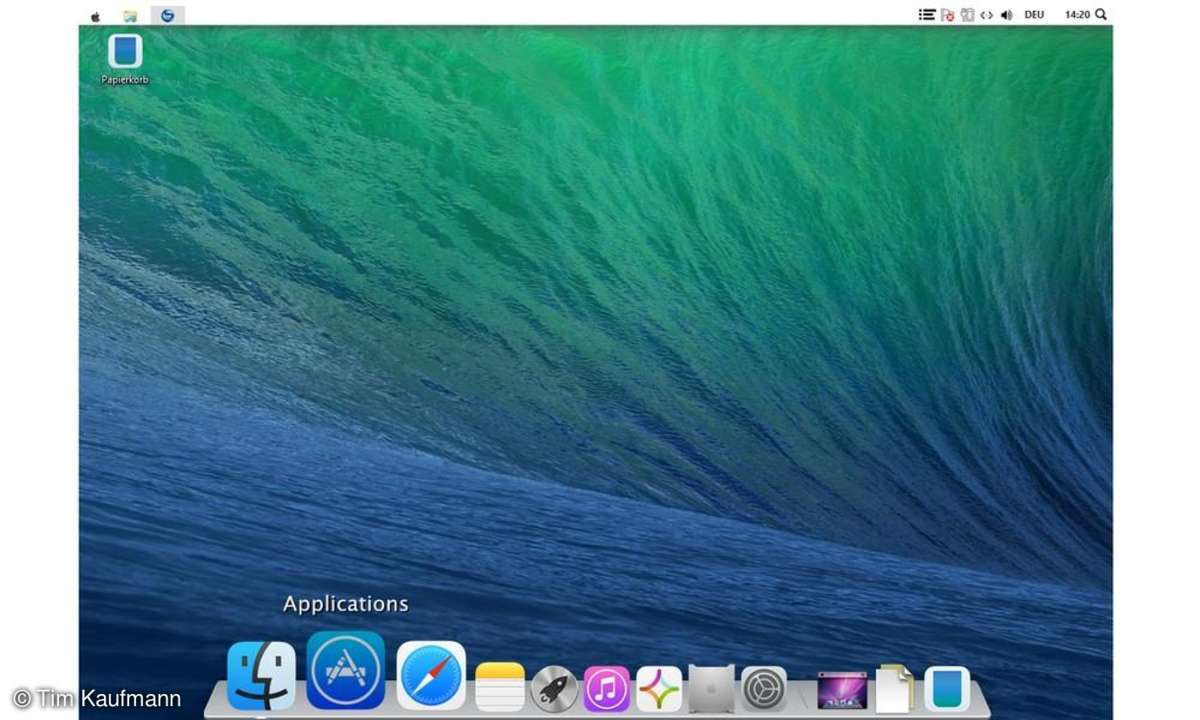Open System Preferences gear in dock
Screen dimensions: 1200x720
(x=764, y=688)
